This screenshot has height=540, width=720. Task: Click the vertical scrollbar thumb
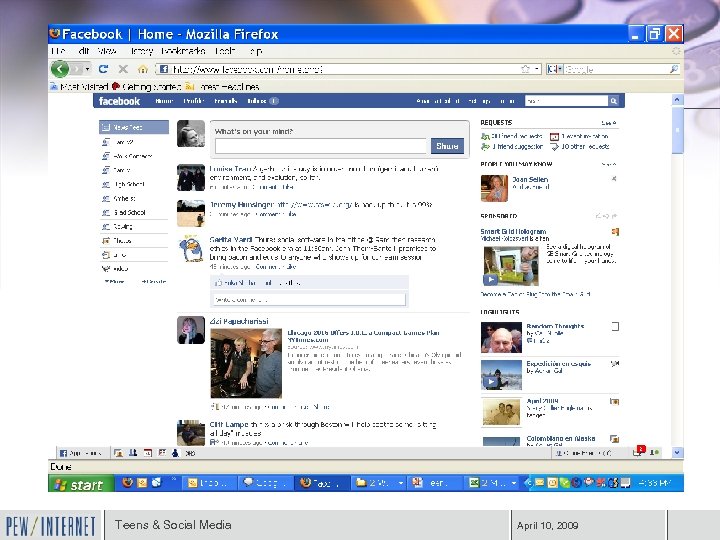click(x=677, y=131)
